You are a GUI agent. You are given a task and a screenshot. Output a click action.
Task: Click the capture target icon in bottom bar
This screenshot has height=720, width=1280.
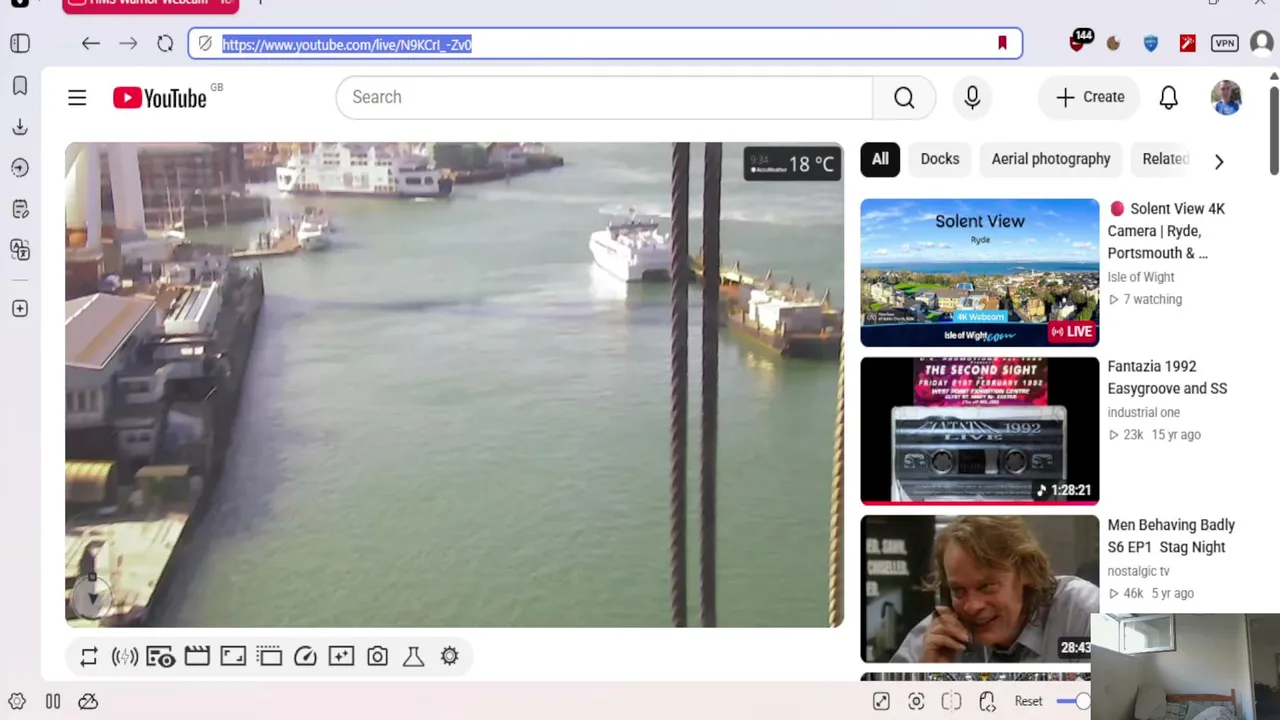coord(916,701)
